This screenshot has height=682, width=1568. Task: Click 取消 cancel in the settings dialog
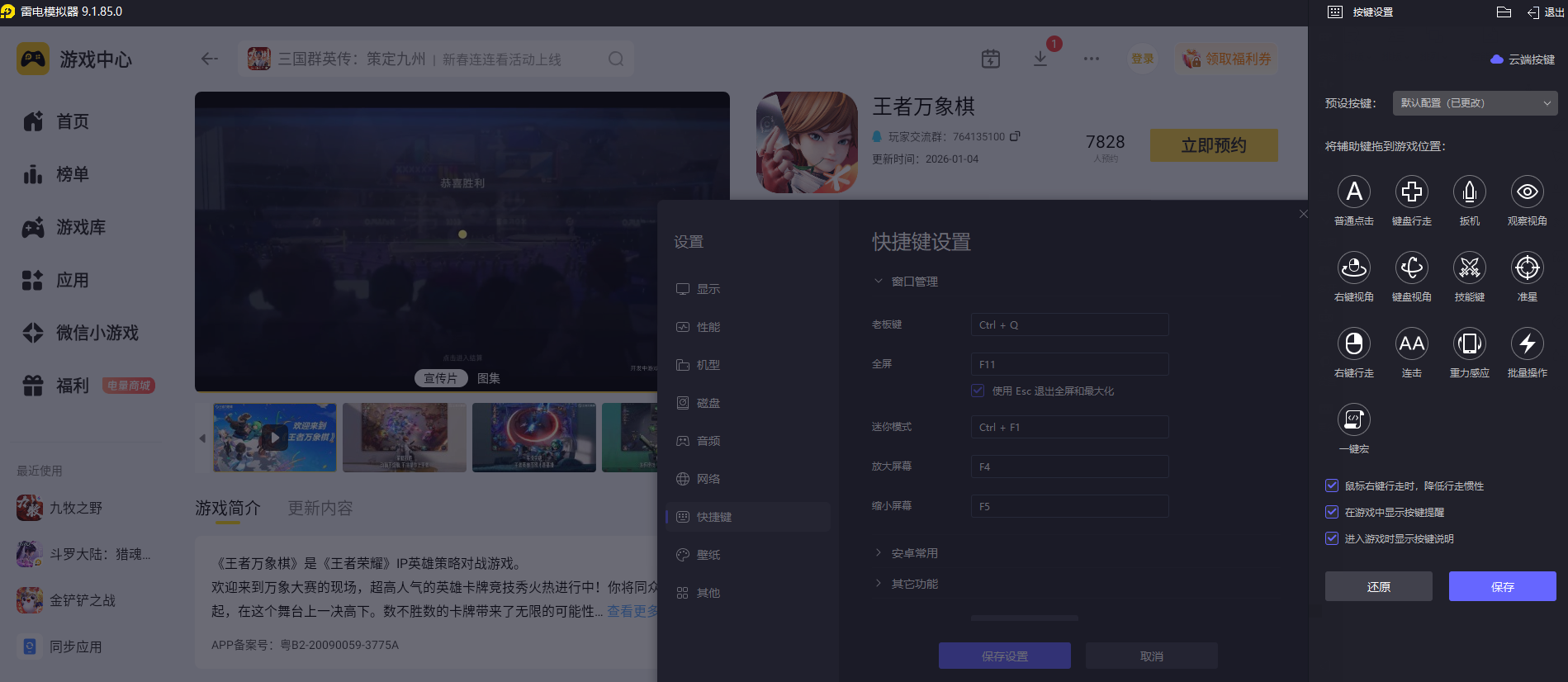tap(1151, 656)
